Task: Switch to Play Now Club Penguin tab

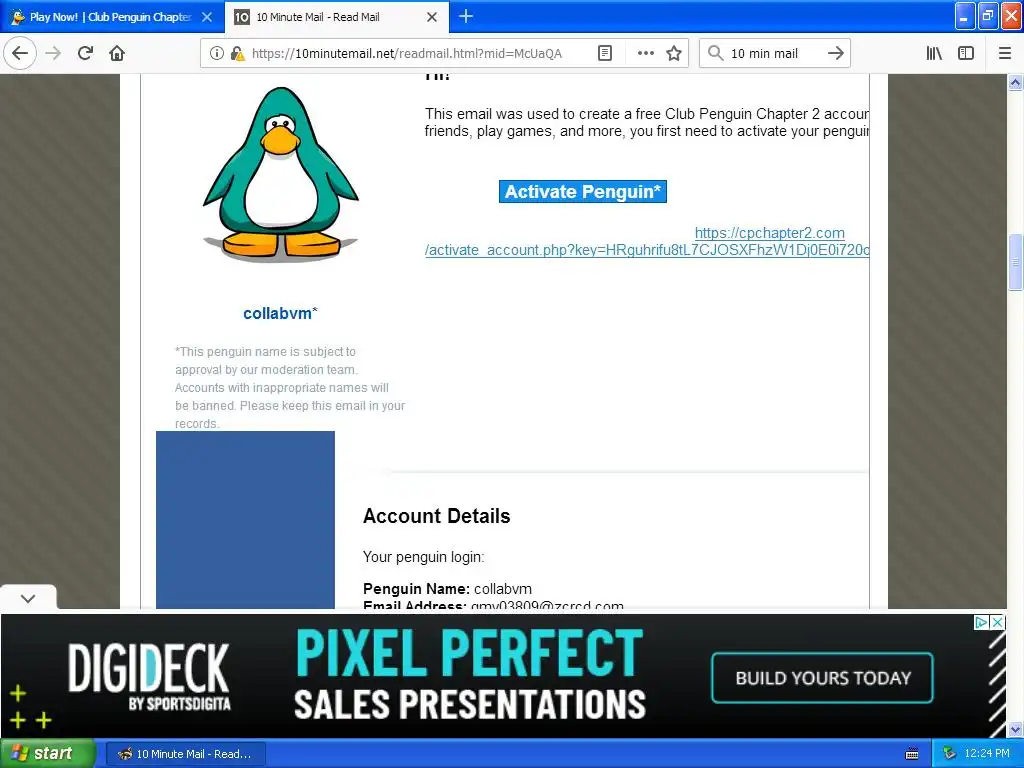Action: click(112, 17)
